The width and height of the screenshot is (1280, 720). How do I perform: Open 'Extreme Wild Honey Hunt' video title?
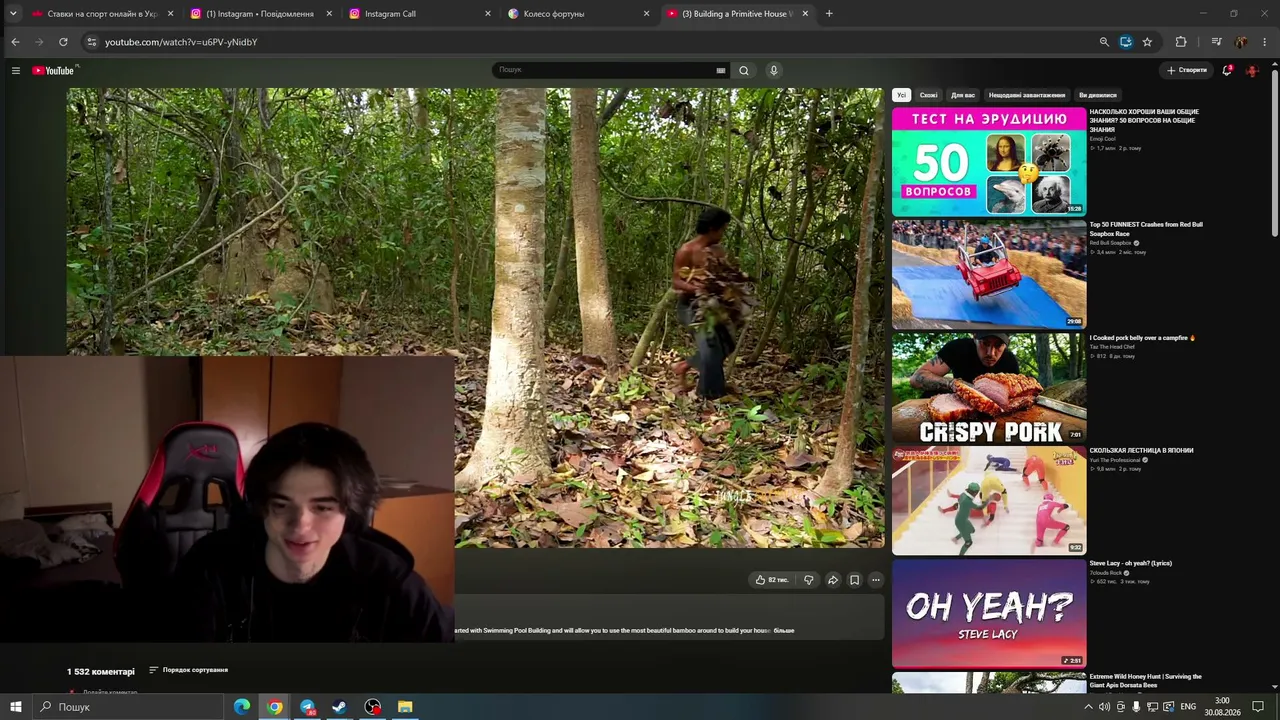point(1146,681)
